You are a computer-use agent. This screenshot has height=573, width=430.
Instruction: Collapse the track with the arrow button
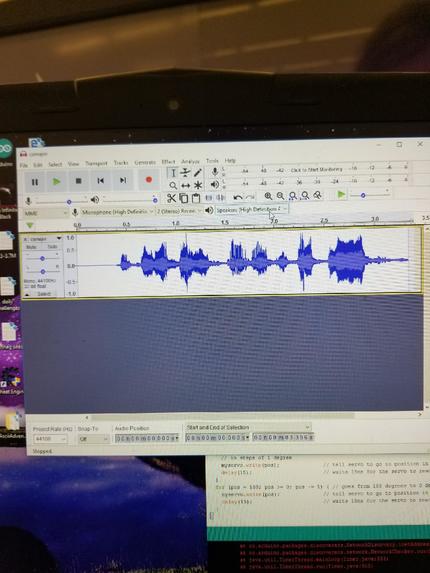click(28, 294)
